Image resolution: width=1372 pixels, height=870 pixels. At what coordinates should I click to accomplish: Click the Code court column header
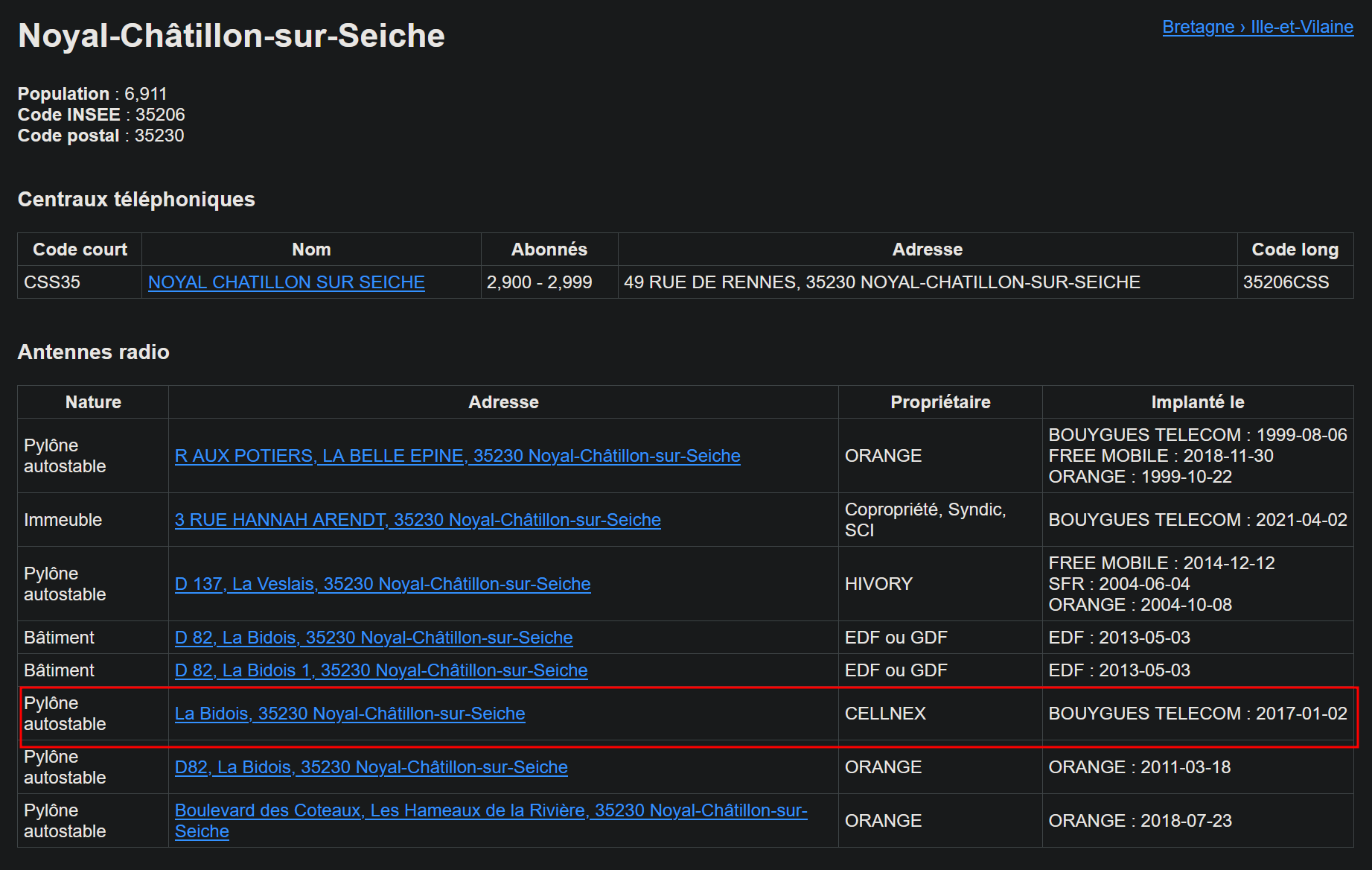coord(80,250)
